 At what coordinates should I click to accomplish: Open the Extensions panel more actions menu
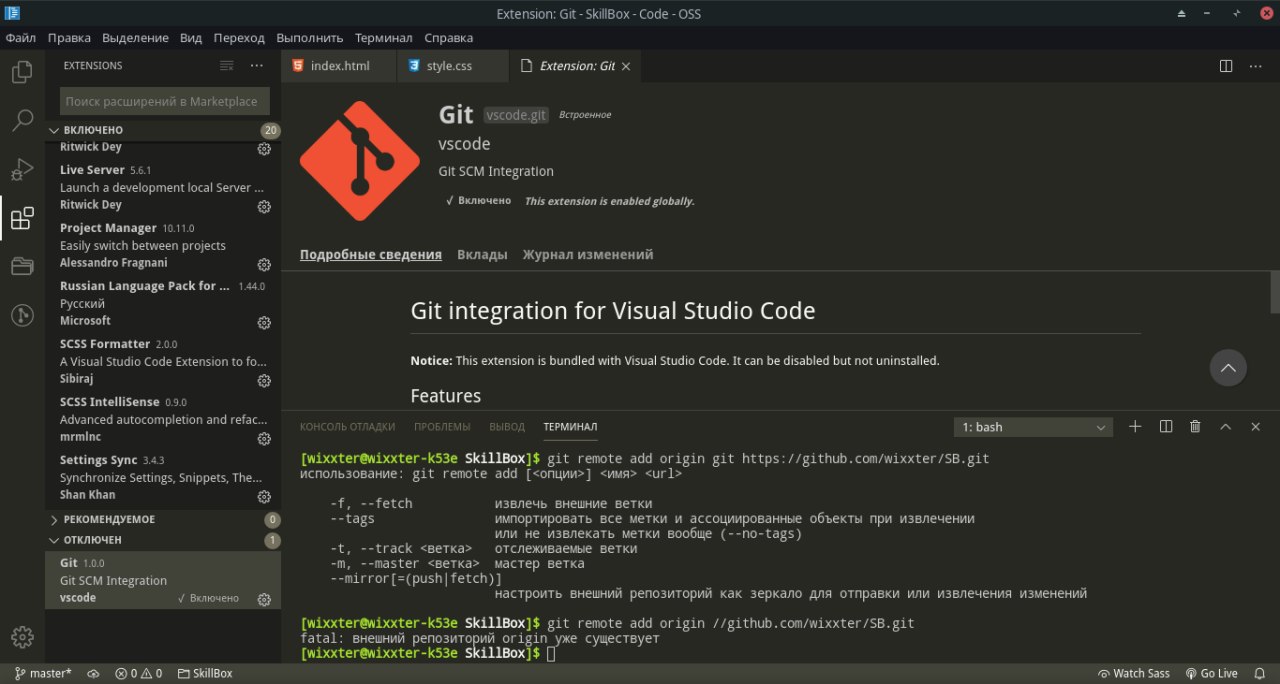coord(257,65)
